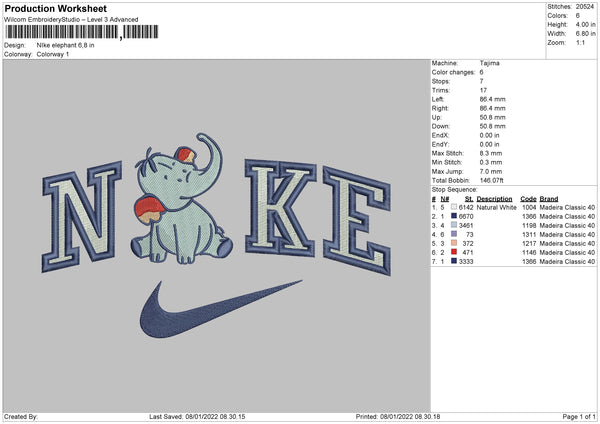The height and width of the screenshot is (424, 600).
Task: Click the EndY value '0.00 in'
Action: click(x=489, y=144)
